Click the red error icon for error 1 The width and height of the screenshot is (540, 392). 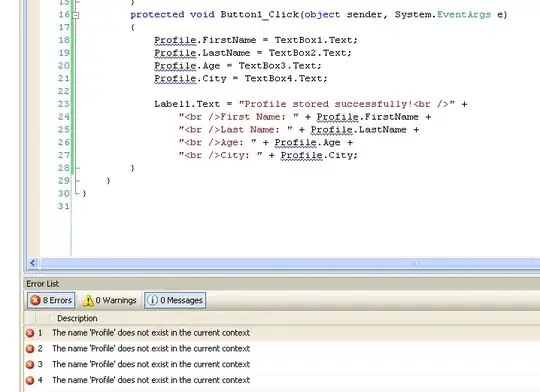click(x=30, y=333)
